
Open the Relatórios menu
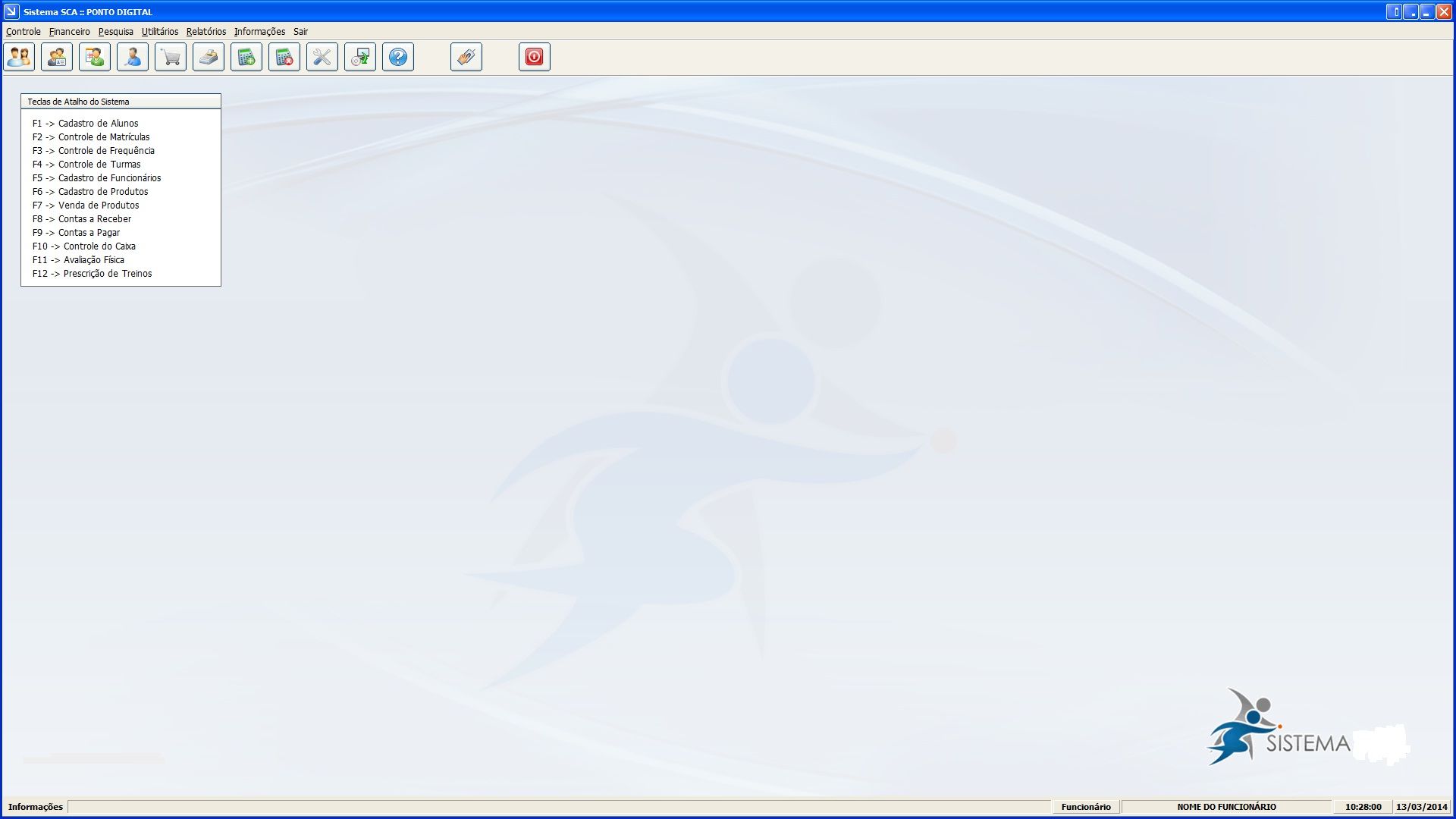pos(206,32)
